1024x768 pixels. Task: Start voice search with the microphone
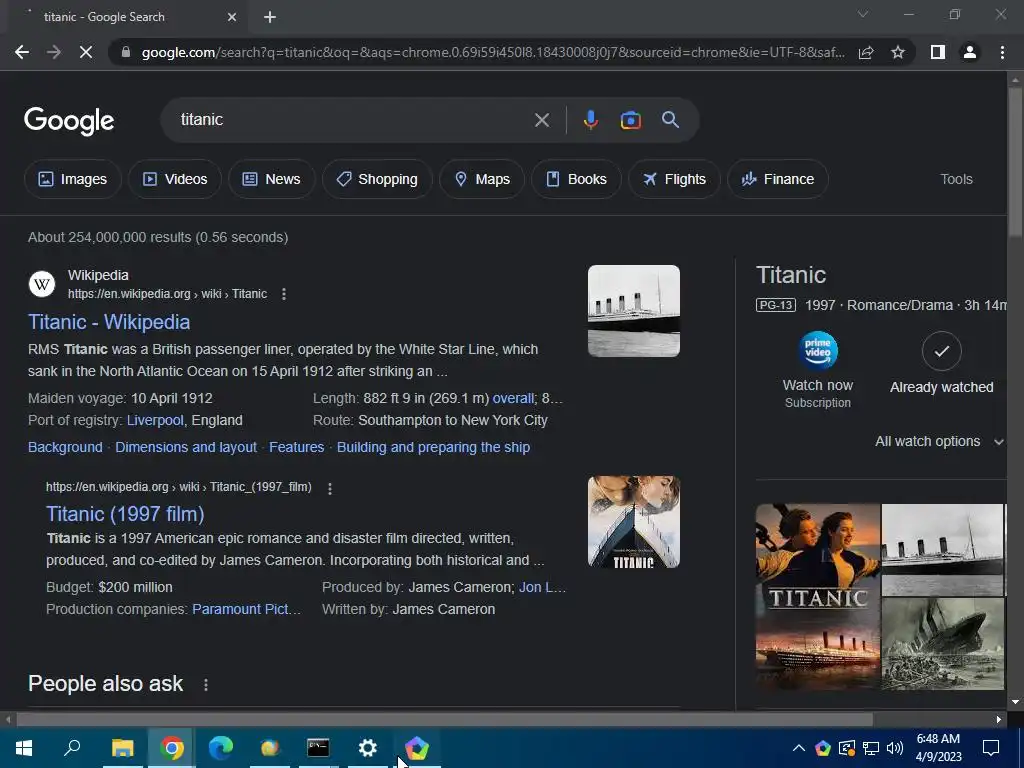[590, 120]
